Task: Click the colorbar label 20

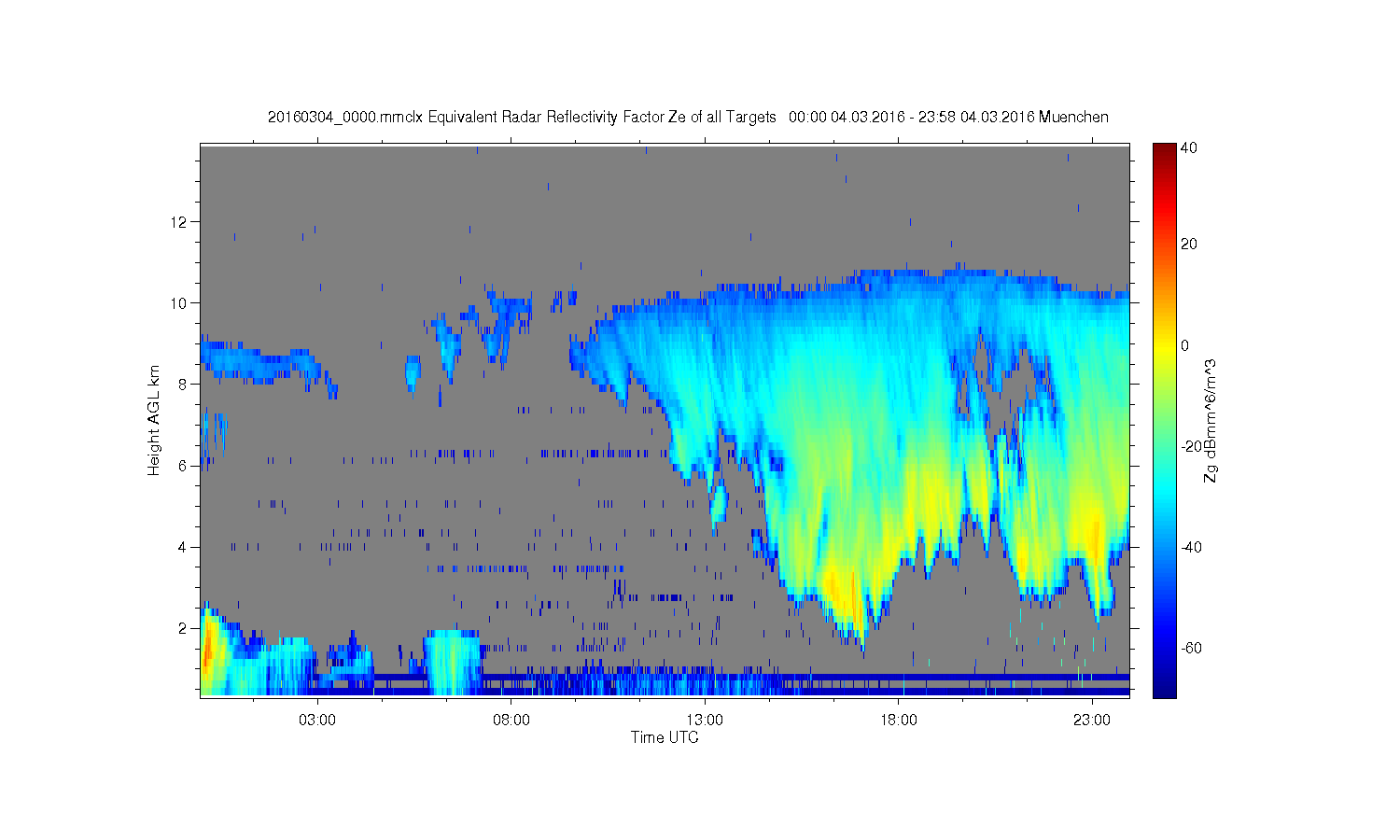Action: pyautogui.click(x=1189, y=245)
